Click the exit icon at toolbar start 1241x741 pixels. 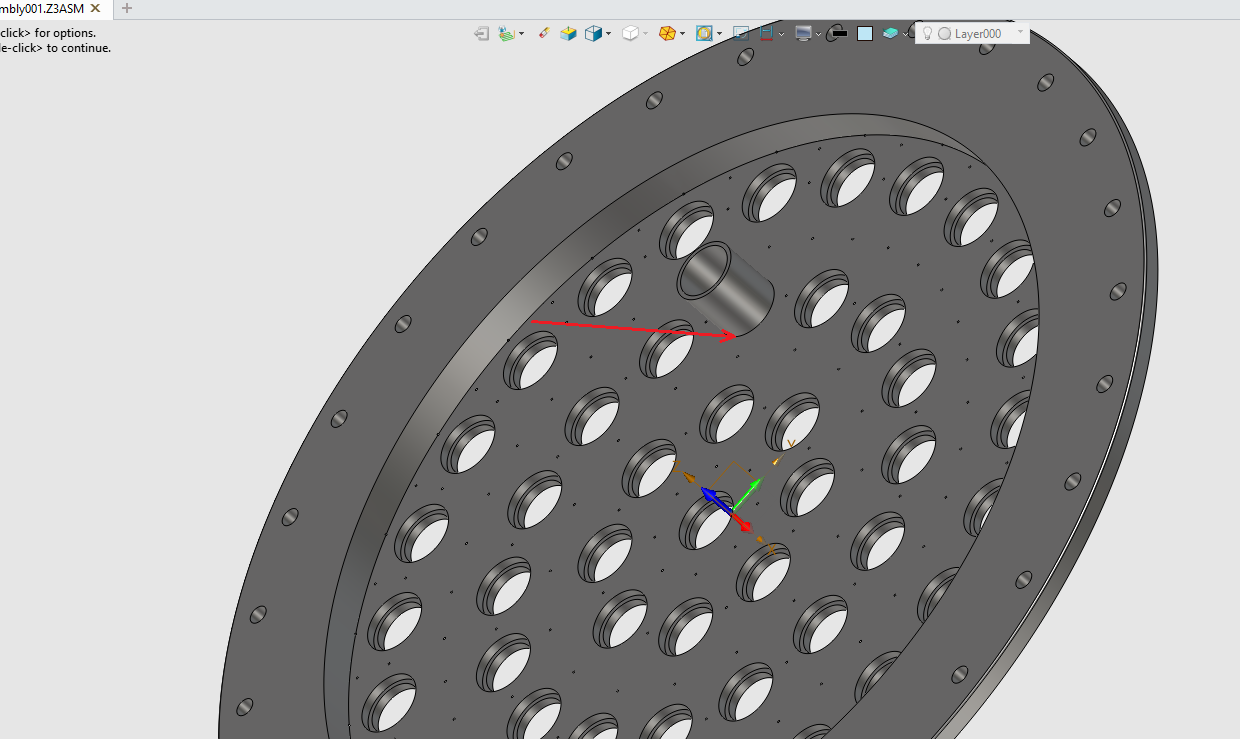(482, 33)
